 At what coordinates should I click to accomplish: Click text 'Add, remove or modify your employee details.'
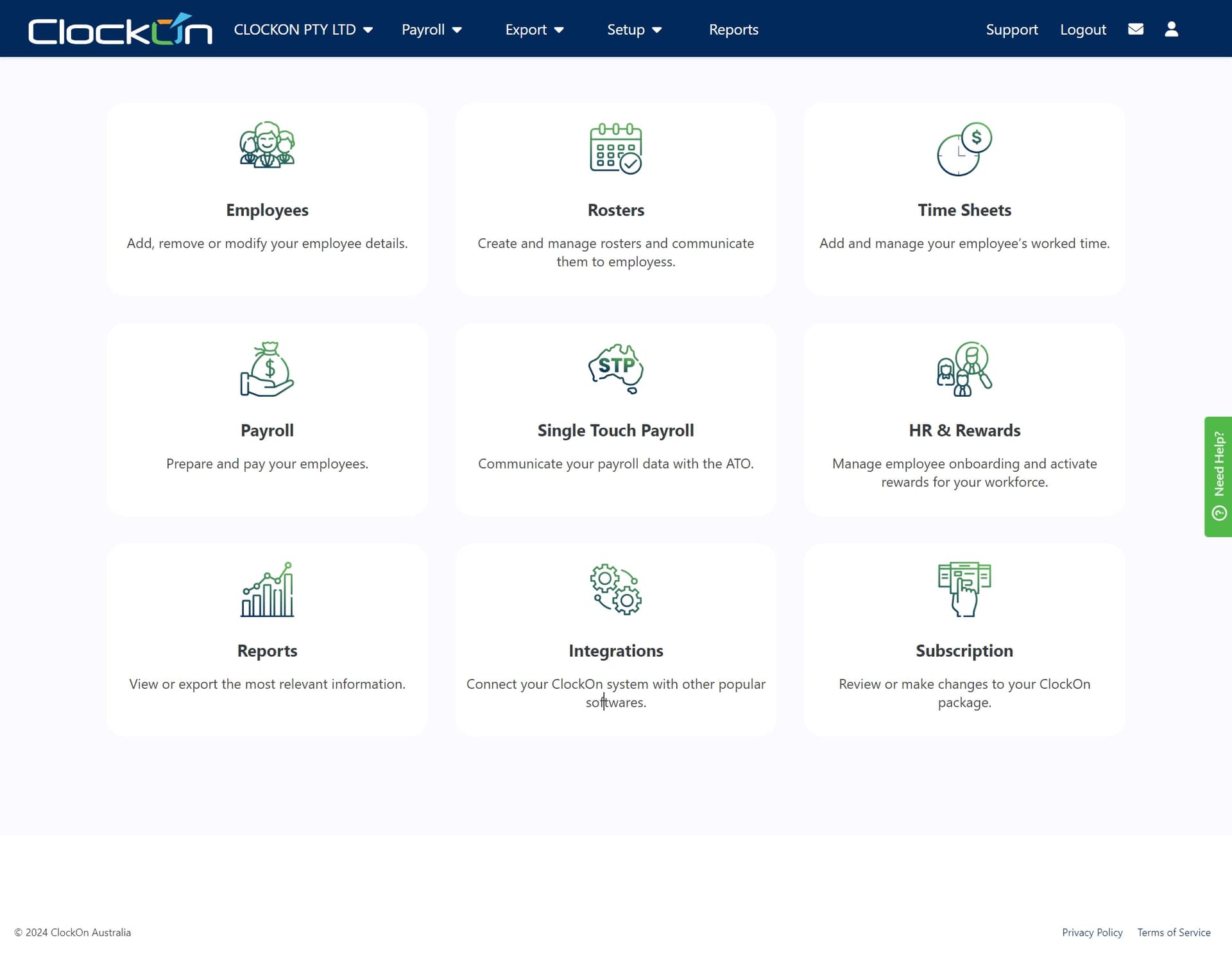click(x=267, y=243)
